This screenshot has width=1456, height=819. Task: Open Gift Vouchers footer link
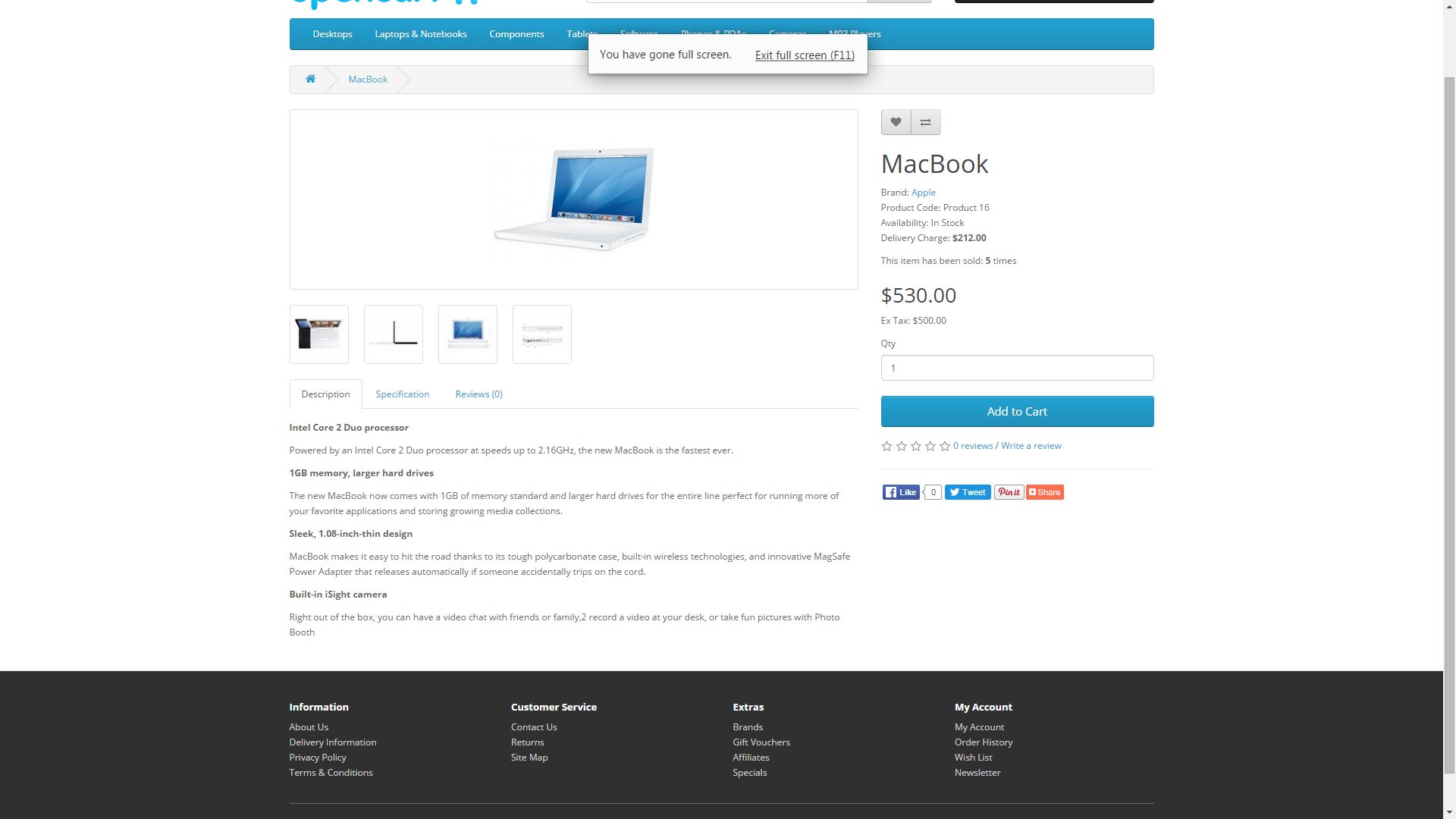pyautogui.click(x=761, y=742)
